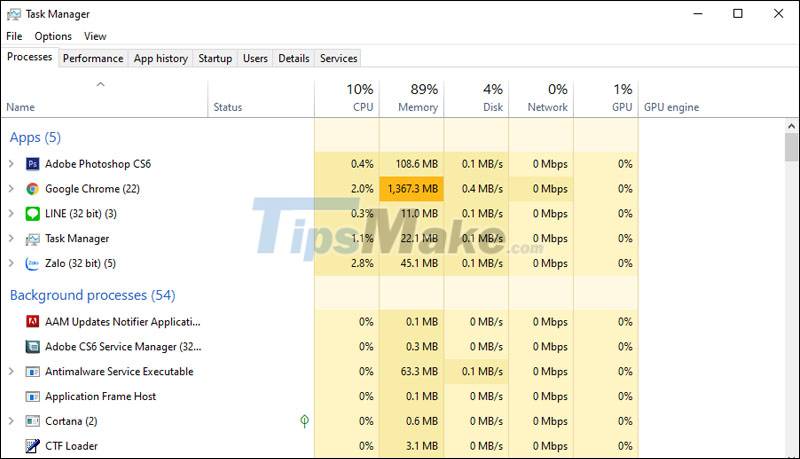The height and width of the screenshot is (459, 800).
Task: Select Adobe CS6 Service Manager name
Action: pyautogui.click(x=123, y=347)
